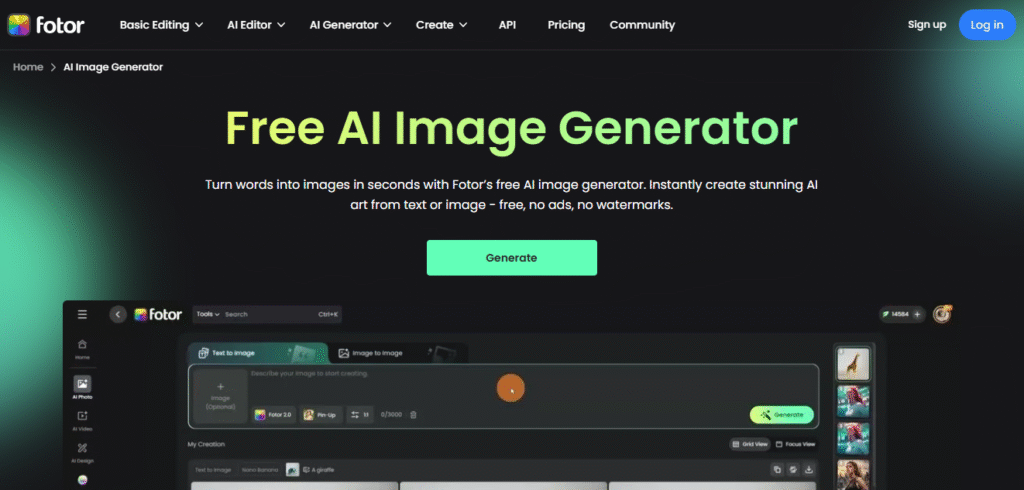Image resolution: width=1024 pixels, height=490 pixels.
Task: Switch to Grid View
Action: click(750, 444)
